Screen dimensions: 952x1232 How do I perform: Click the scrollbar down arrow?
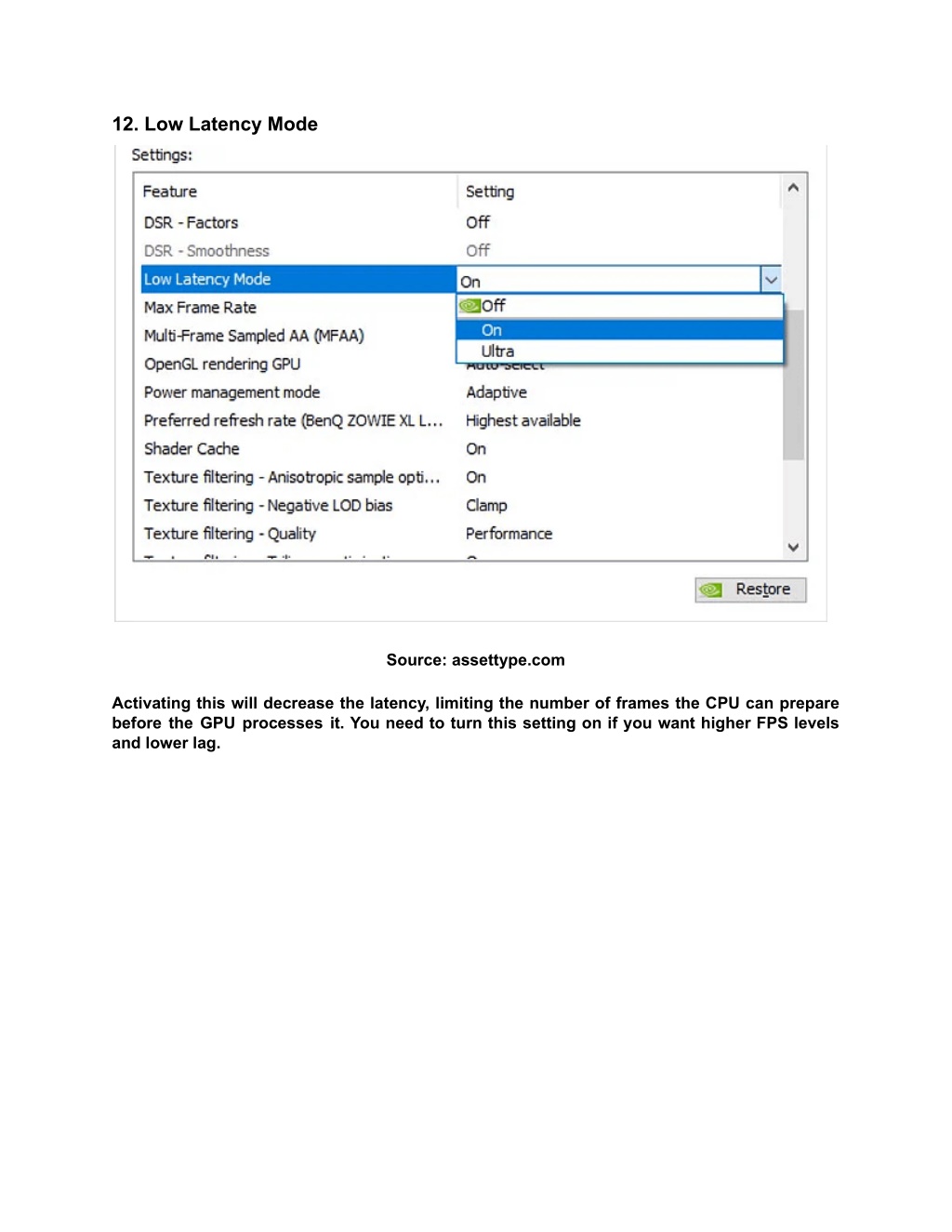pyautogui.click(x=793, y=547)
